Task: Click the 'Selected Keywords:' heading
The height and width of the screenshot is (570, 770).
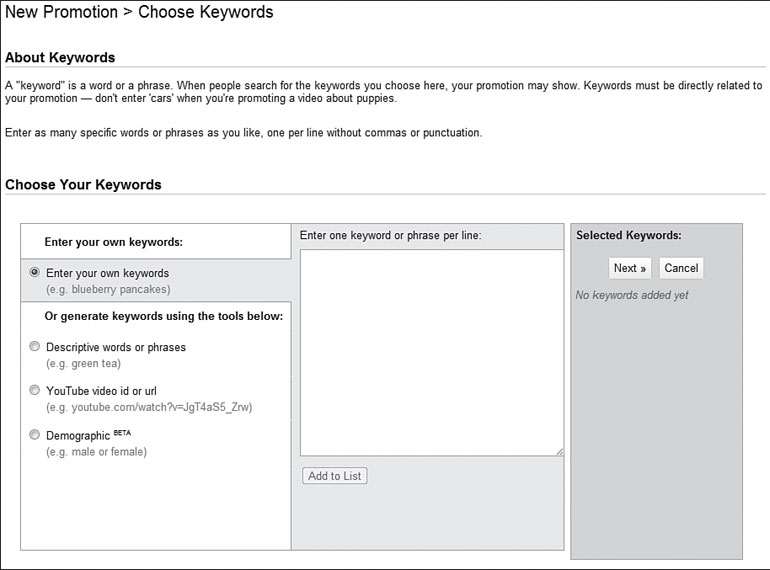Action: 629,235
